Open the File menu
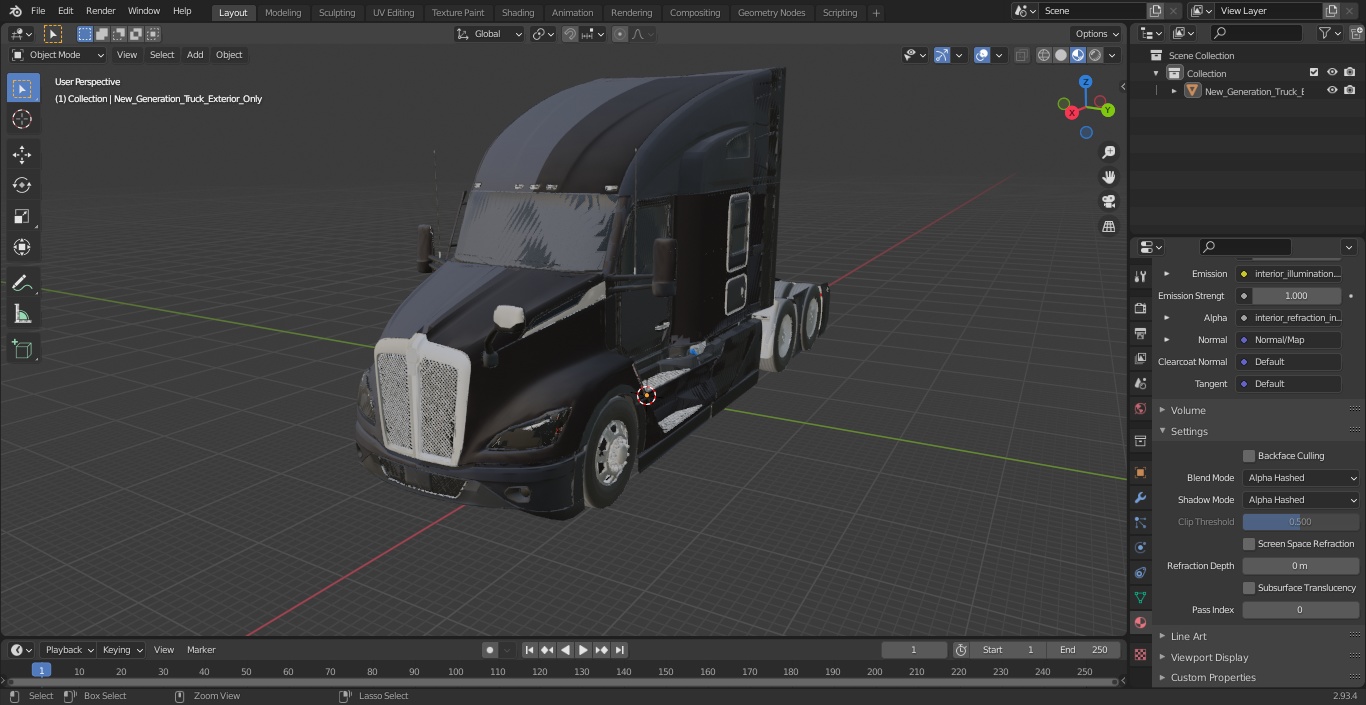The height and width of the screenshot is (705, 1366). point(38,11)
